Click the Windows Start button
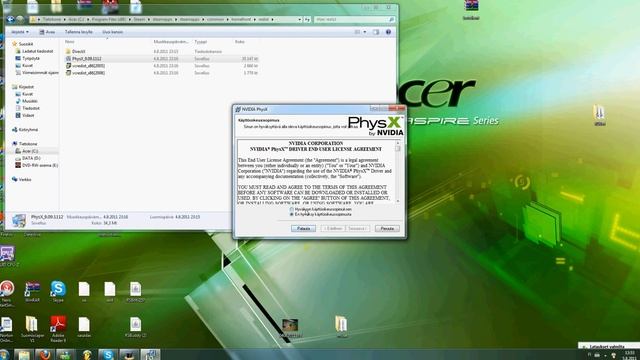This screenshot has width=640, height=360. coord(4,355)
